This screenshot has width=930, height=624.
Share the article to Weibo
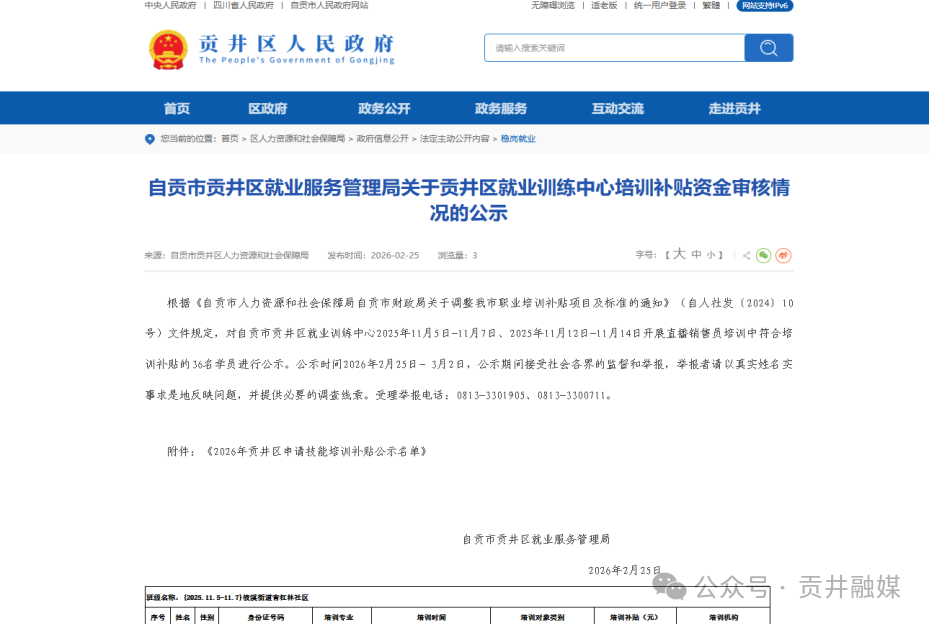(783, 255)
